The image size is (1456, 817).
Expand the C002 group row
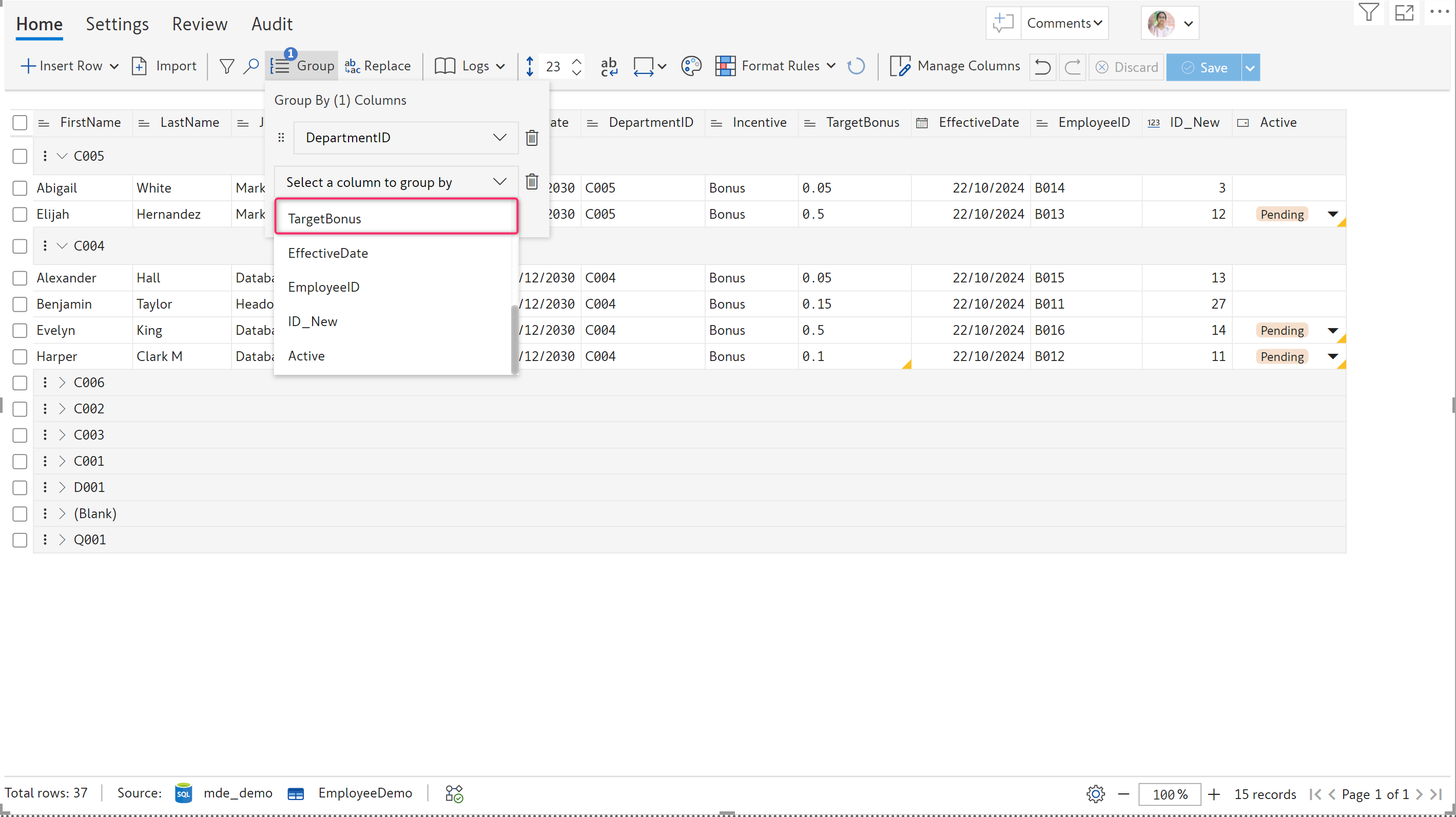62,409
